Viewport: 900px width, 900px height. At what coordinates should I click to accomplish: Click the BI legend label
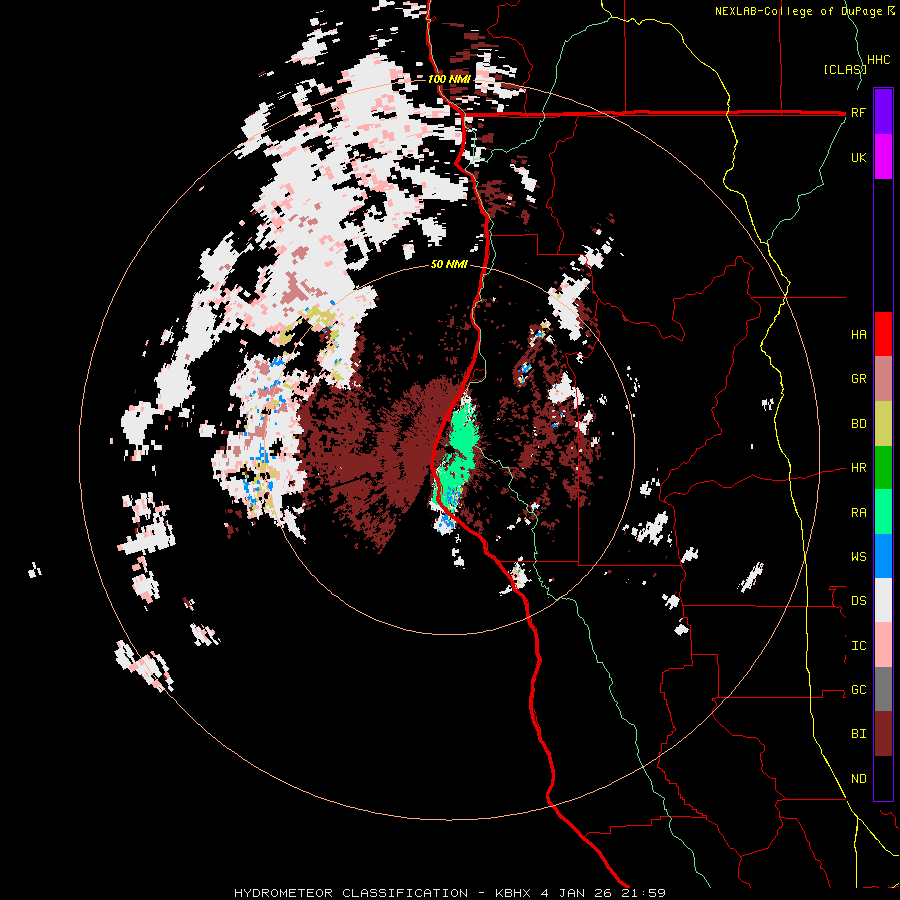[858, 734]
